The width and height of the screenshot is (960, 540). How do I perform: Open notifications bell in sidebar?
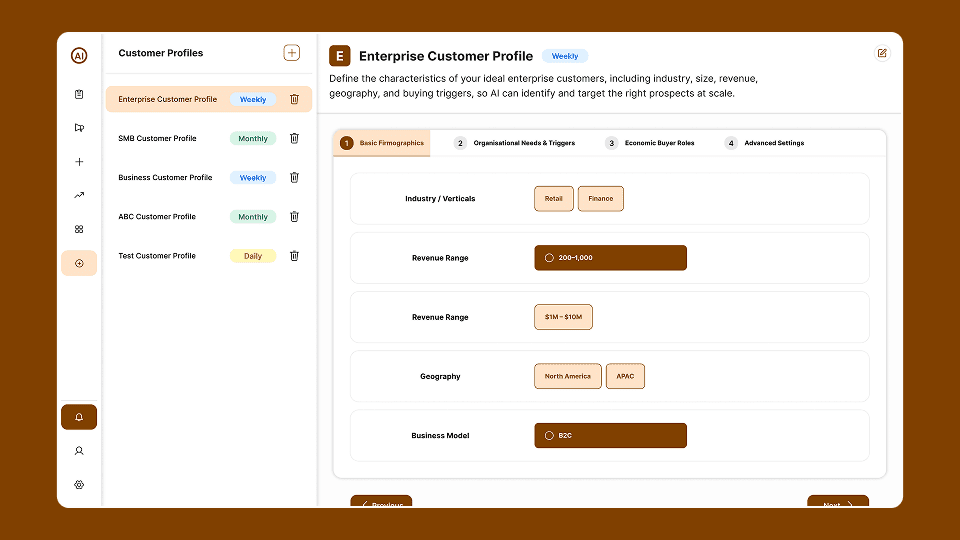[79, 417]
